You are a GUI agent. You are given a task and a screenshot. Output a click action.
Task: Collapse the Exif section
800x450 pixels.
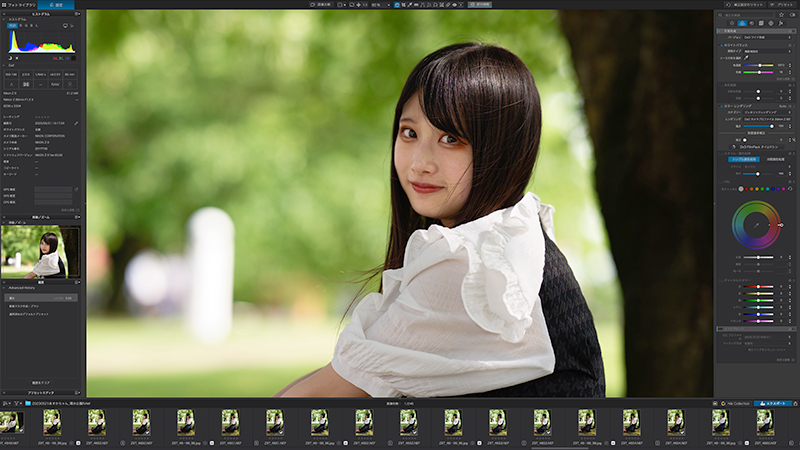click(4, 65)
